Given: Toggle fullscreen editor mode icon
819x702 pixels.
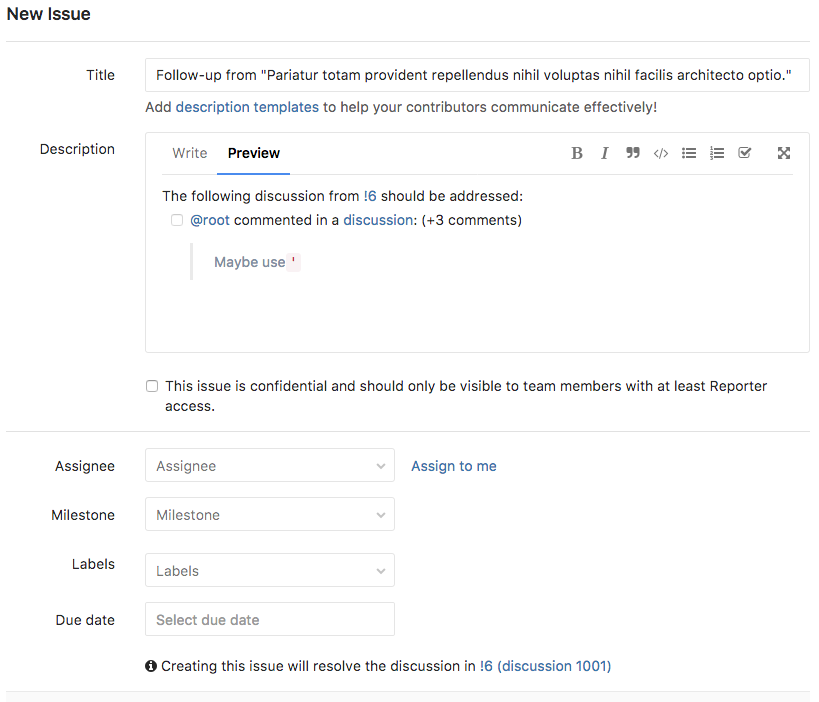Looking at the screenshot, I should click(784, 153).
